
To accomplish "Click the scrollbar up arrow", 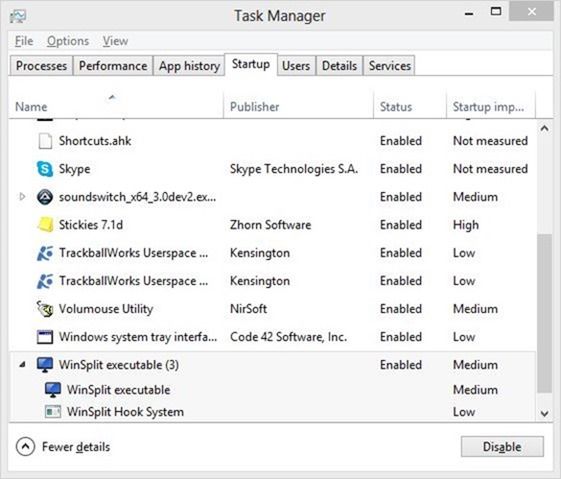I will tap(545, 128).
